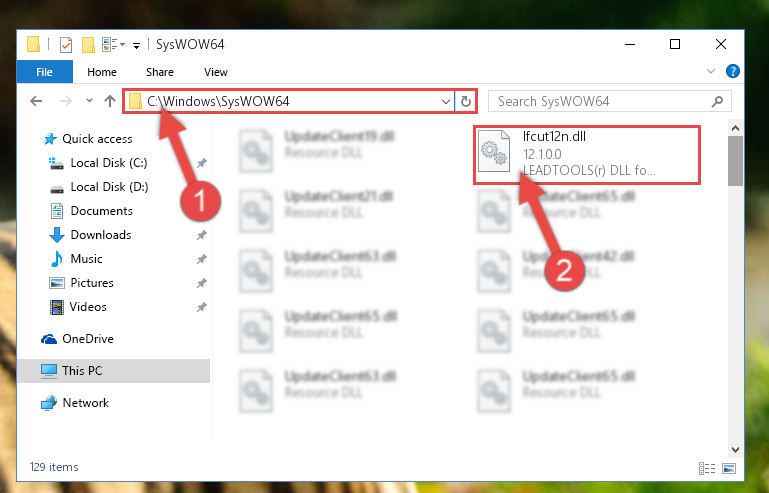
Task: Expand the recent locations dropdown chevron
Action: pyautogui.click(x=89, y=101)
